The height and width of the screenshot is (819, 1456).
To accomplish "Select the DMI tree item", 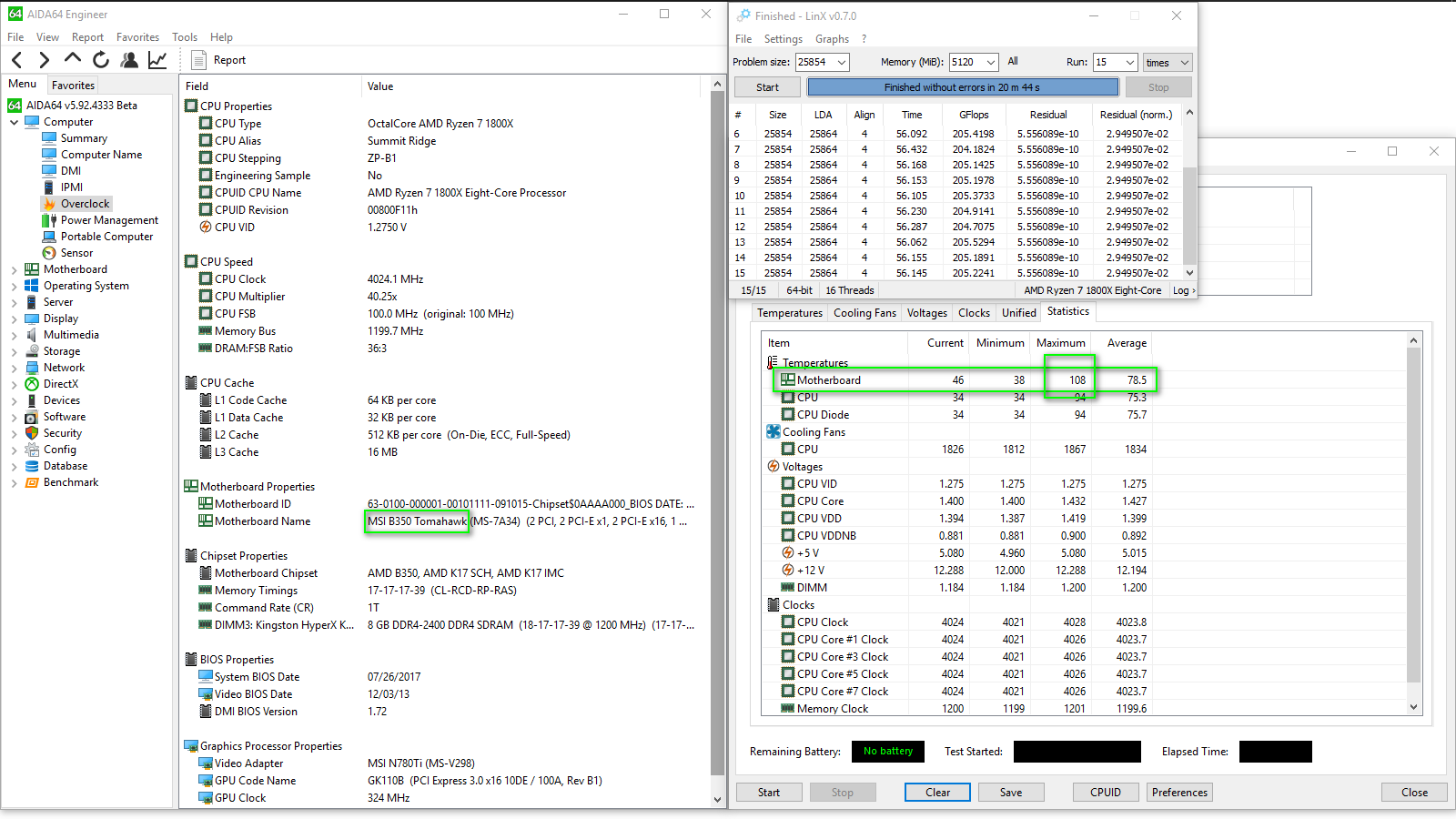I will pos(71,171).
